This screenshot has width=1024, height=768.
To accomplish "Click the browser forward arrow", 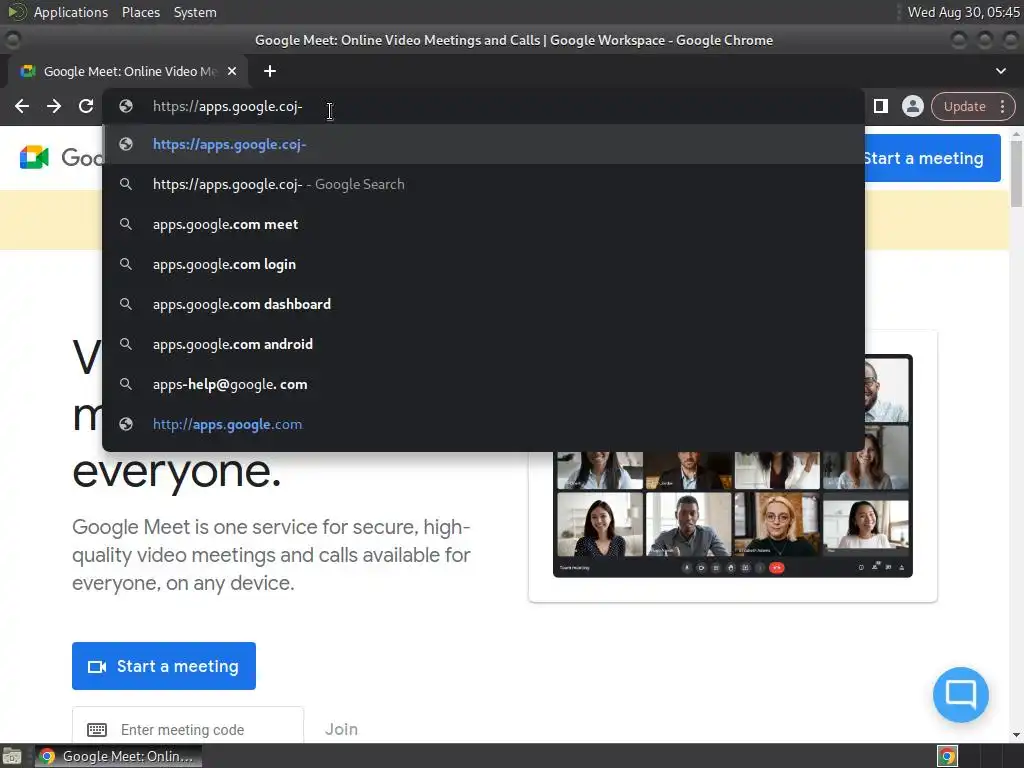I will coord(54,106).
